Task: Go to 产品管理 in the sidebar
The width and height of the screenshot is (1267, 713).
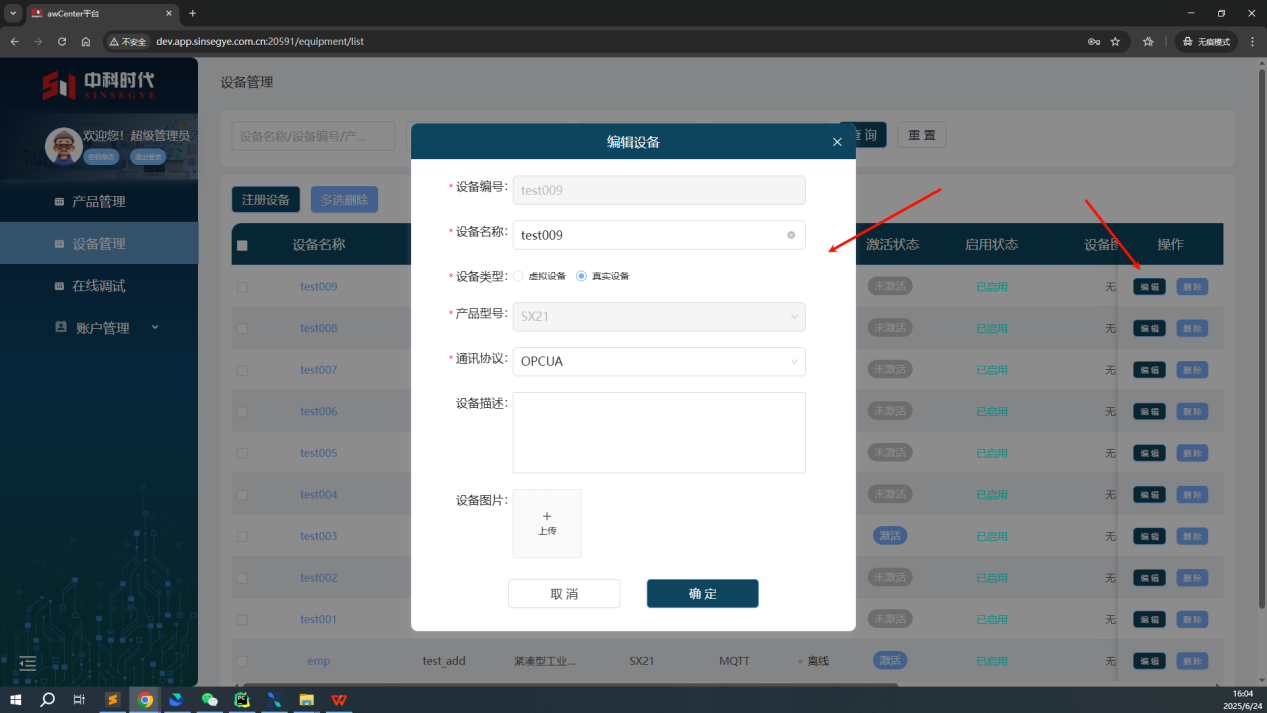Action: pos(98,202)
